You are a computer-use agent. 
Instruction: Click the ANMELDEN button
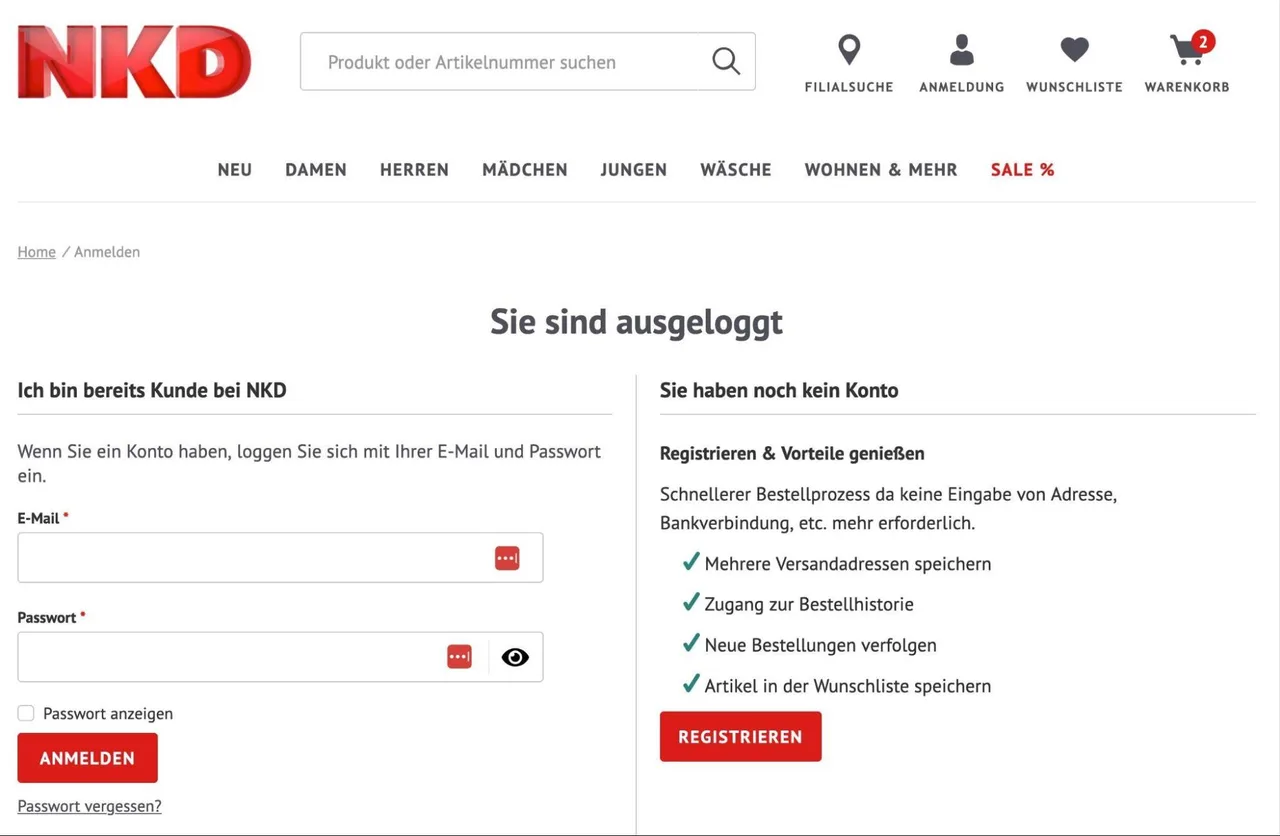(88, 758)
